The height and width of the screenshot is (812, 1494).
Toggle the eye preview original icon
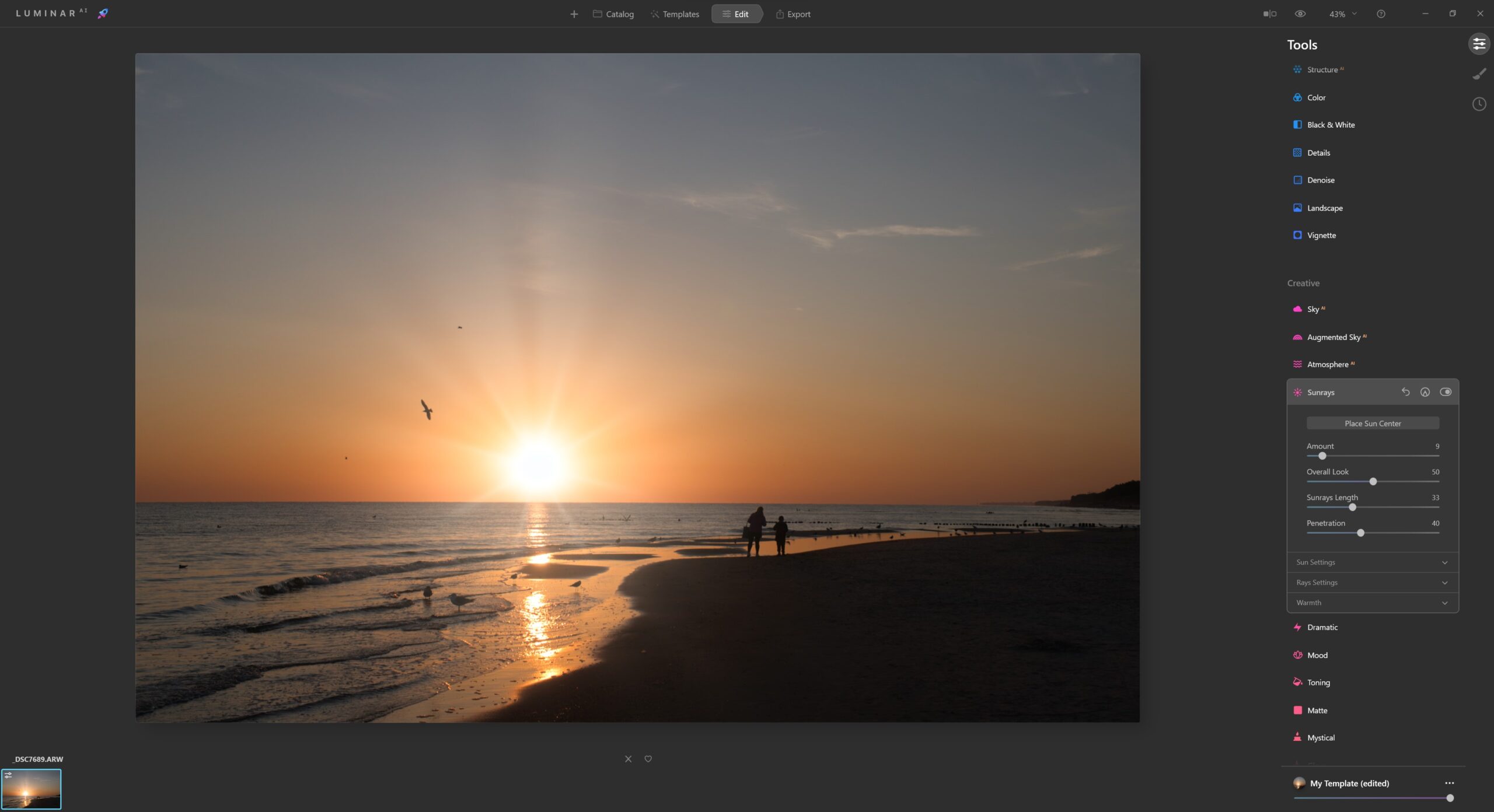pos(1300,14)
